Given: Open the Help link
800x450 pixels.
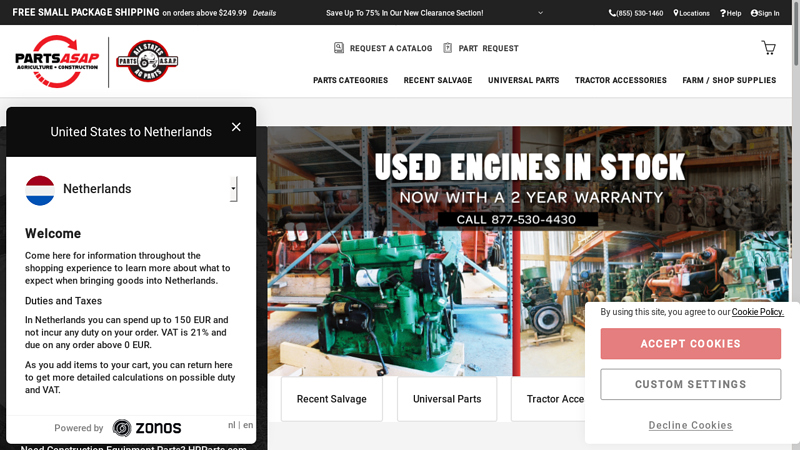Looking at the screenshot, I should 731,13.
